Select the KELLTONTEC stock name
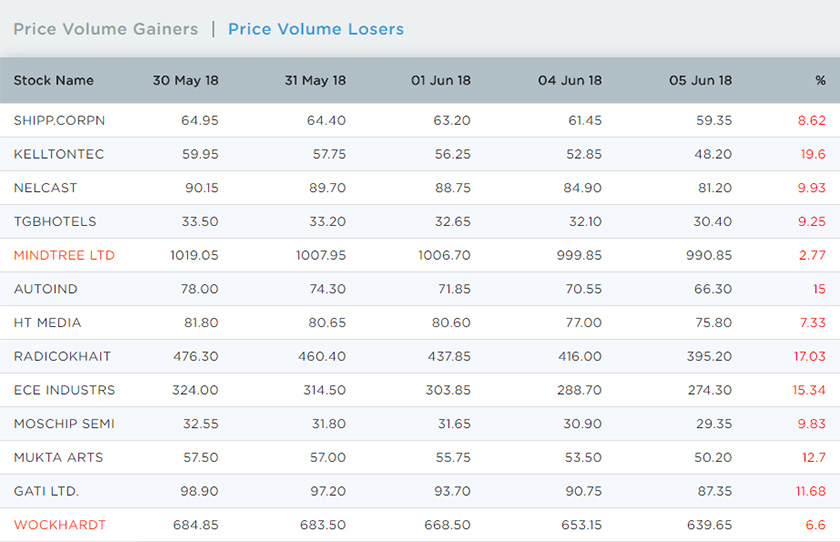 tap(59, 154)
